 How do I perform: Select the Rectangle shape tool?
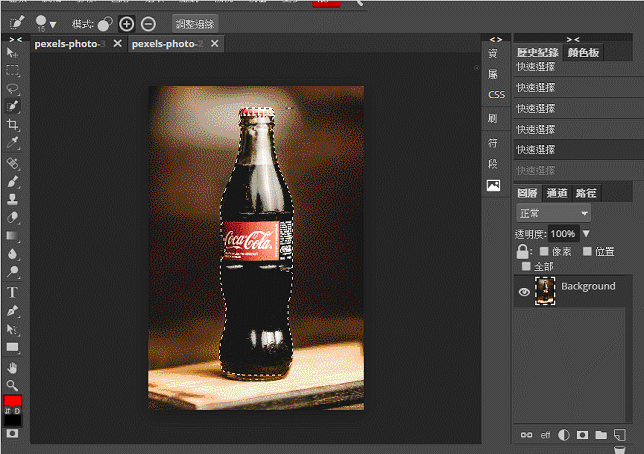pyautogui.click(x=12, y=347)
